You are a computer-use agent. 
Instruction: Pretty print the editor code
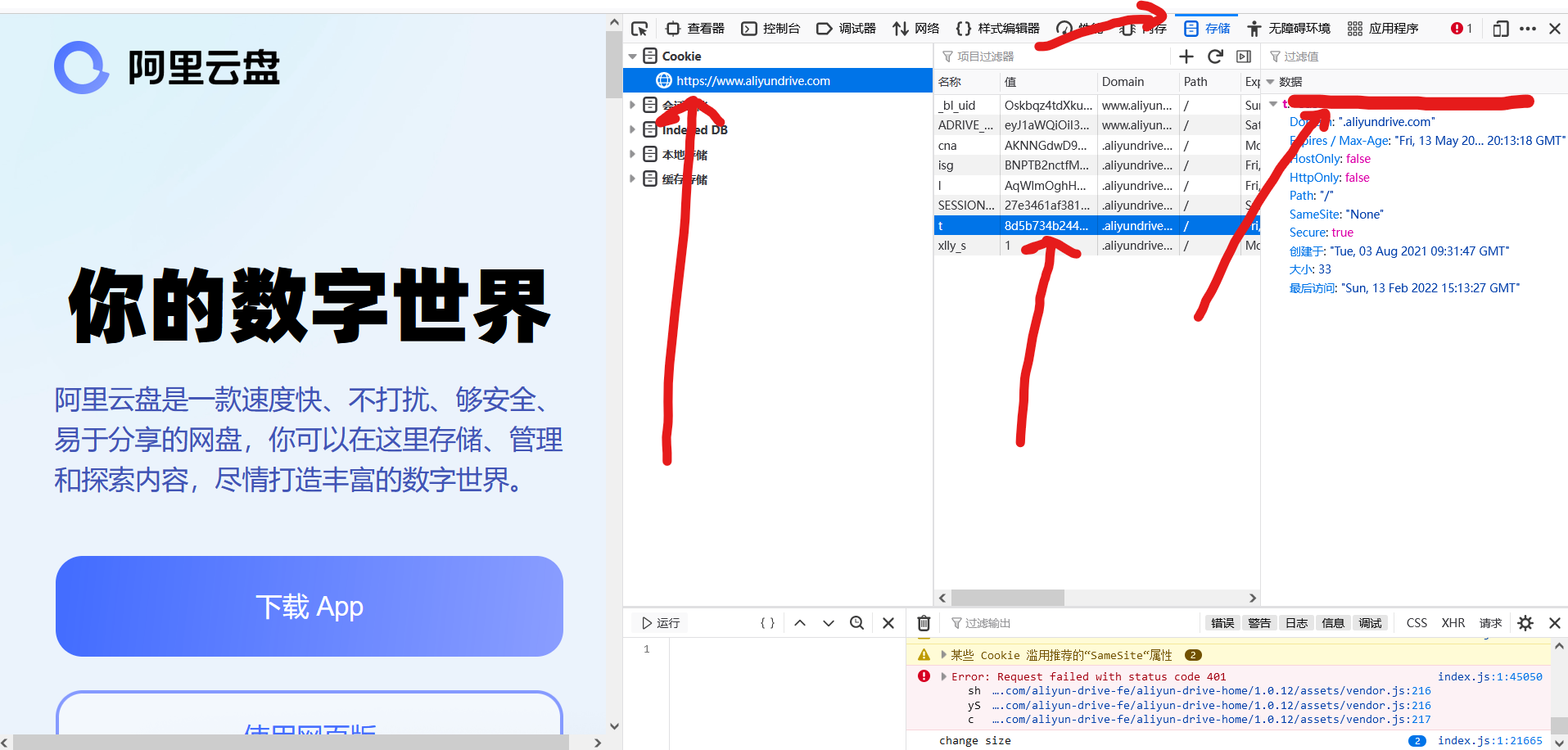pos(767,623)
